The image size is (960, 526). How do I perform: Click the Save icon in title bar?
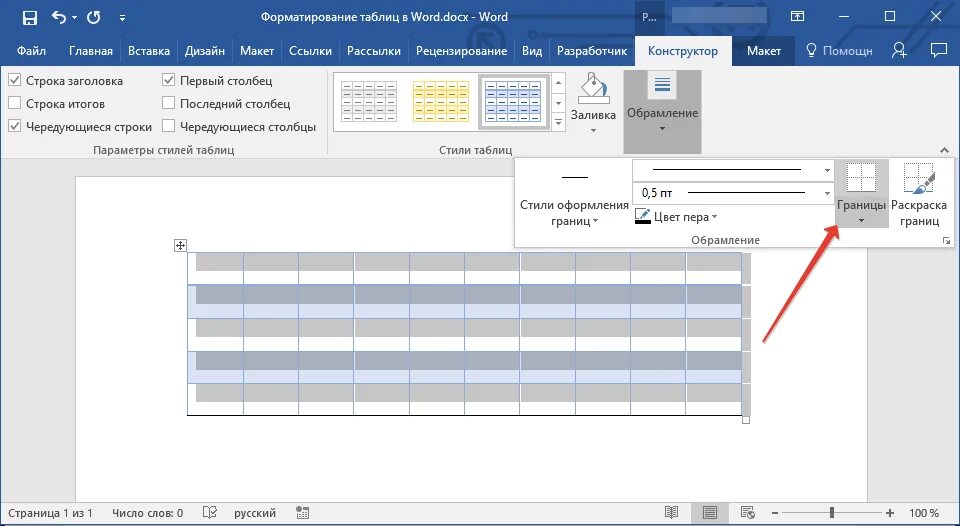(29, 18)
